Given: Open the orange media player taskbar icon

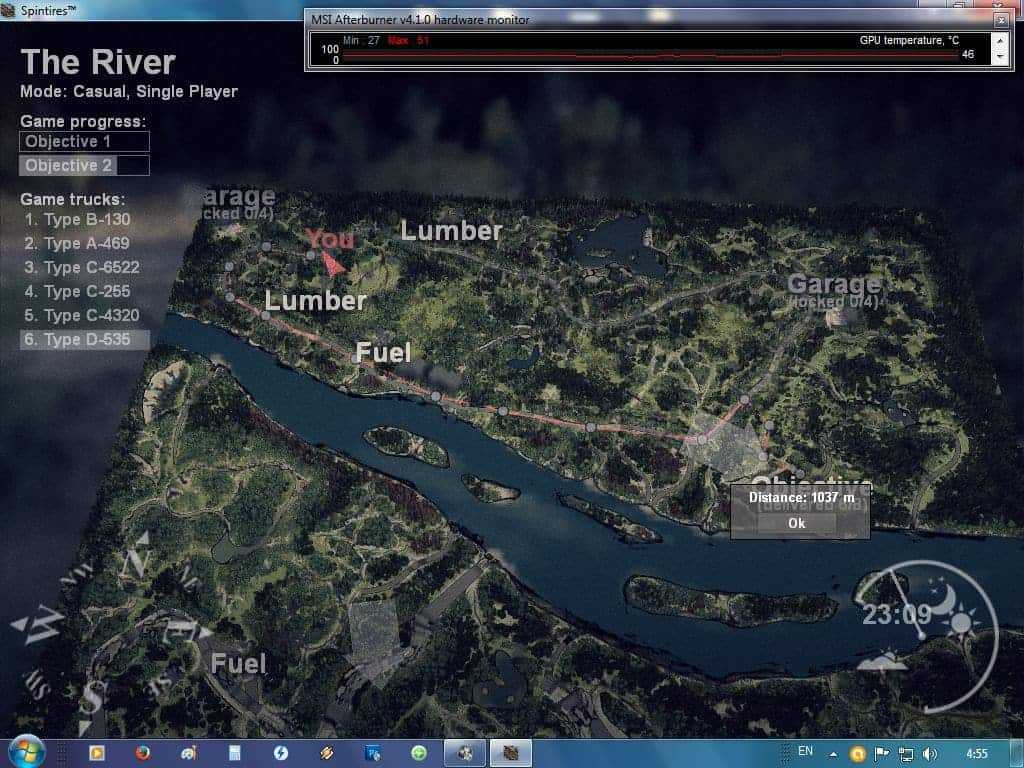Looking at the screenshot, I should tap(97, 753).
